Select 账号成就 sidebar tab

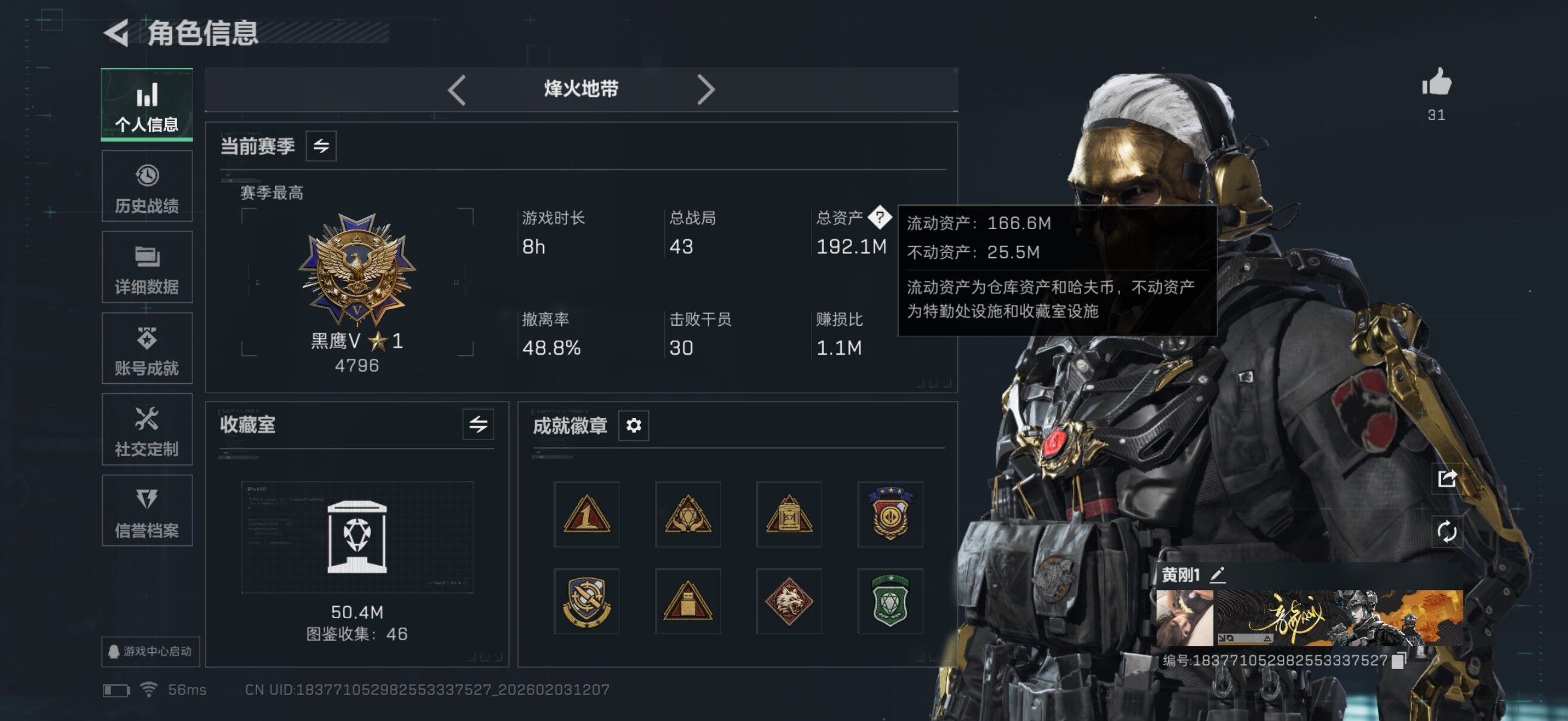click(147, 349)
